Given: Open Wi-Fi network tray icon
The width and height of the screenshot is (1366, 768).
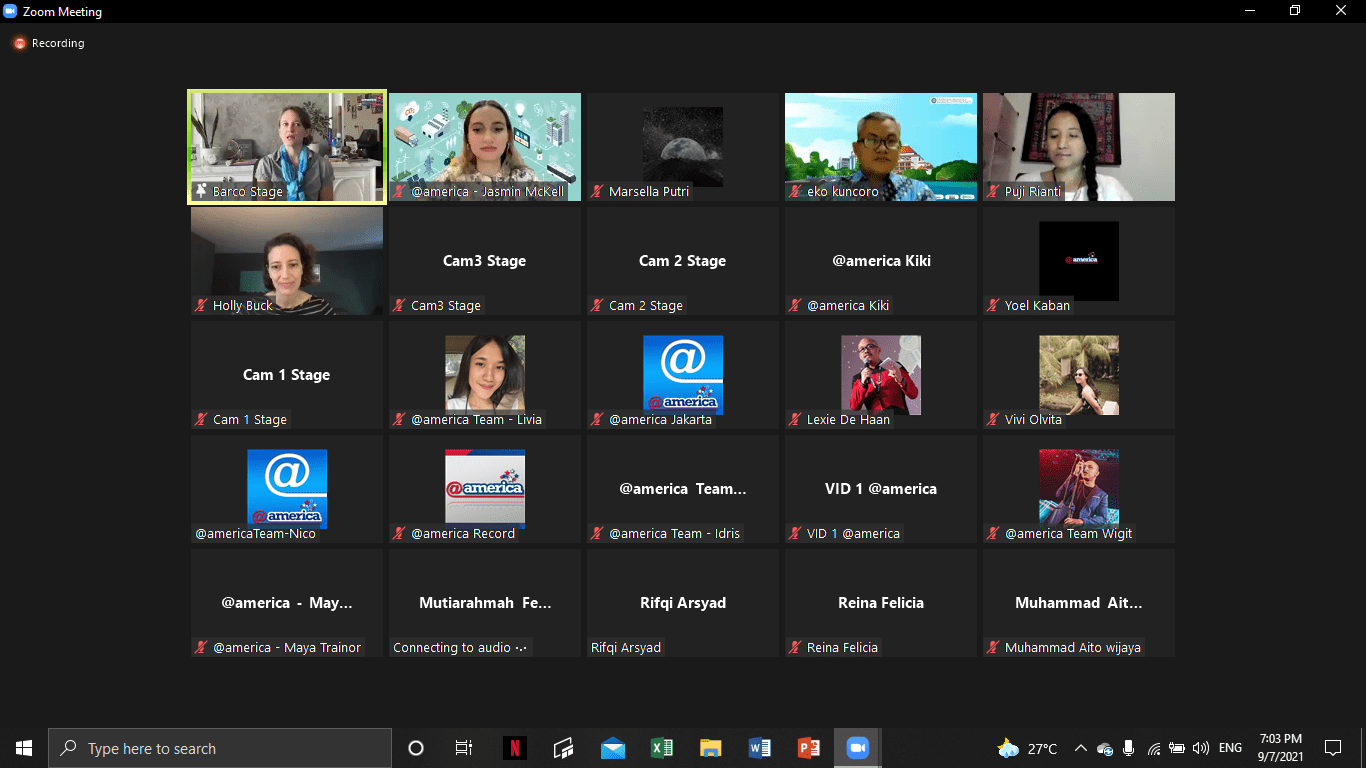Looking at the screenshot, I should pos(1153,748).
